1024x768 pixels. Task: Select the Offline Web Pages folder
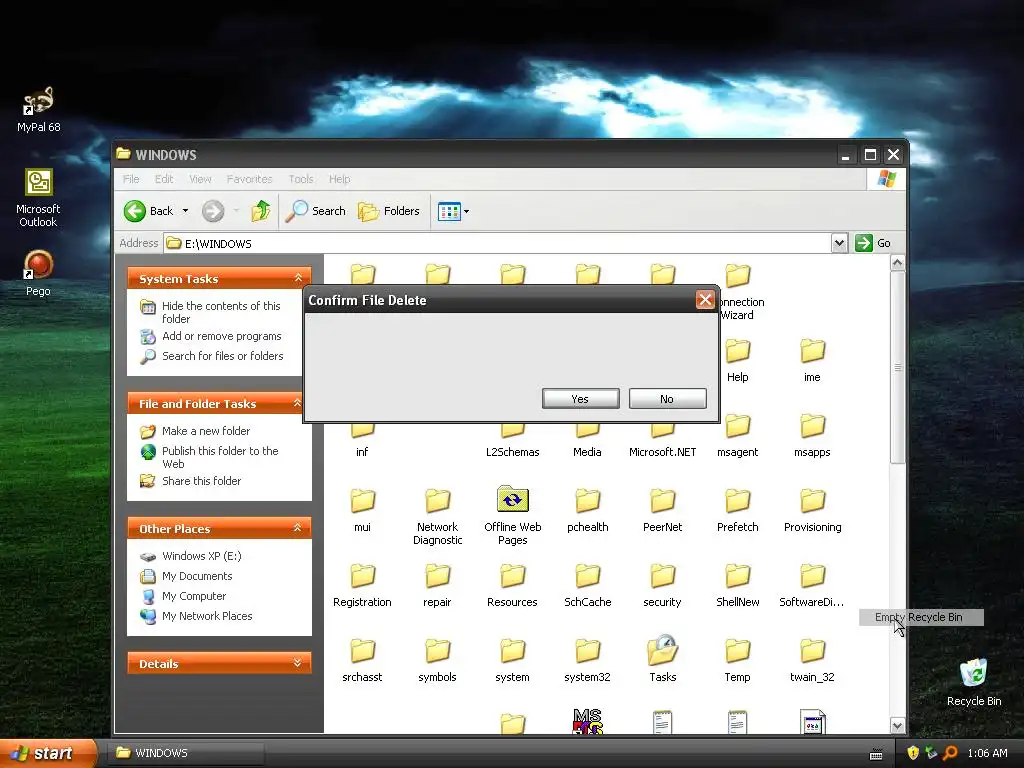[513, 516]
